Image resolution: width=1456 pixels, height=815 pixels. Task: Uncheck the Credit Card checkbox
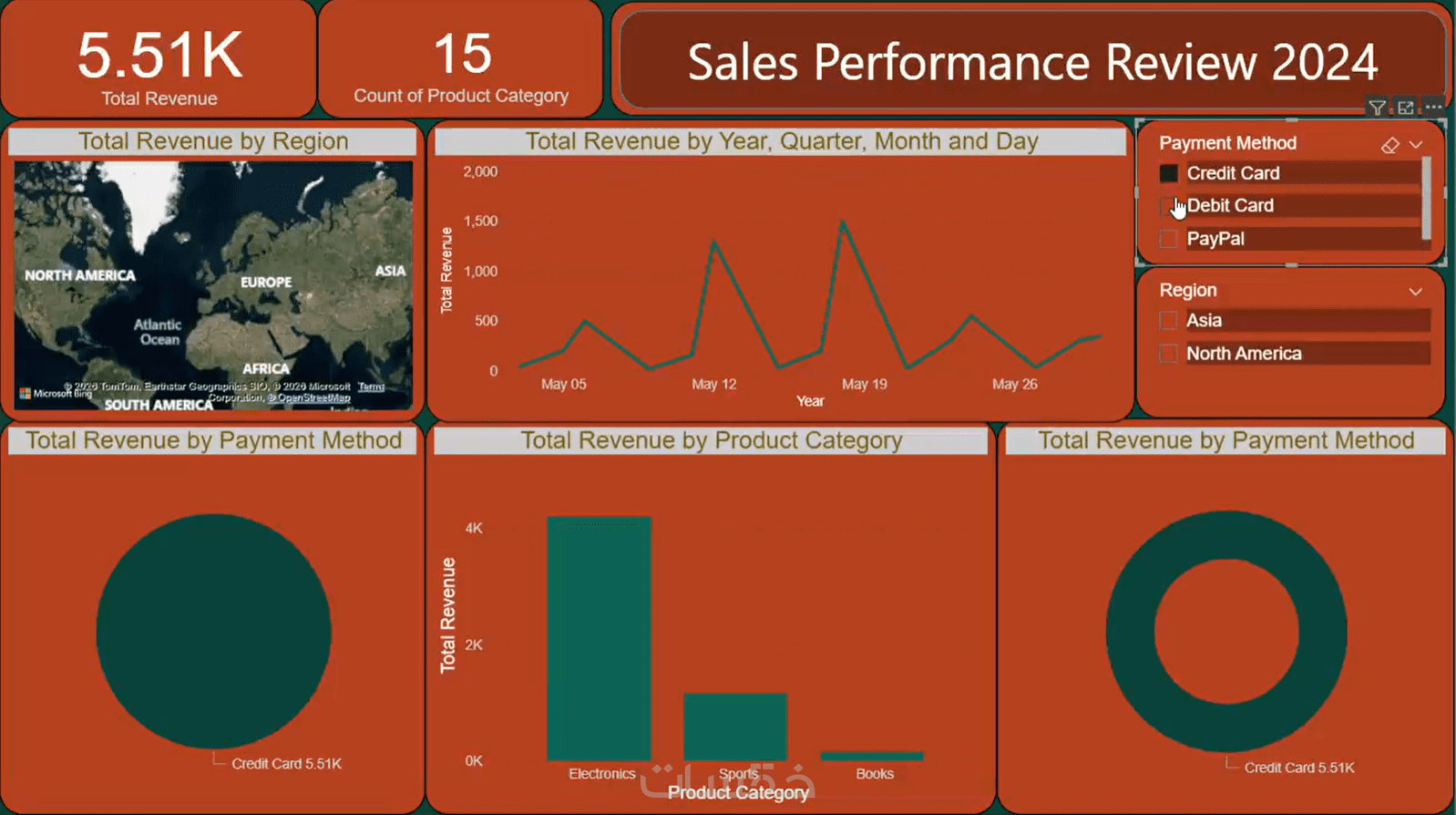[x=1168, y=173]
